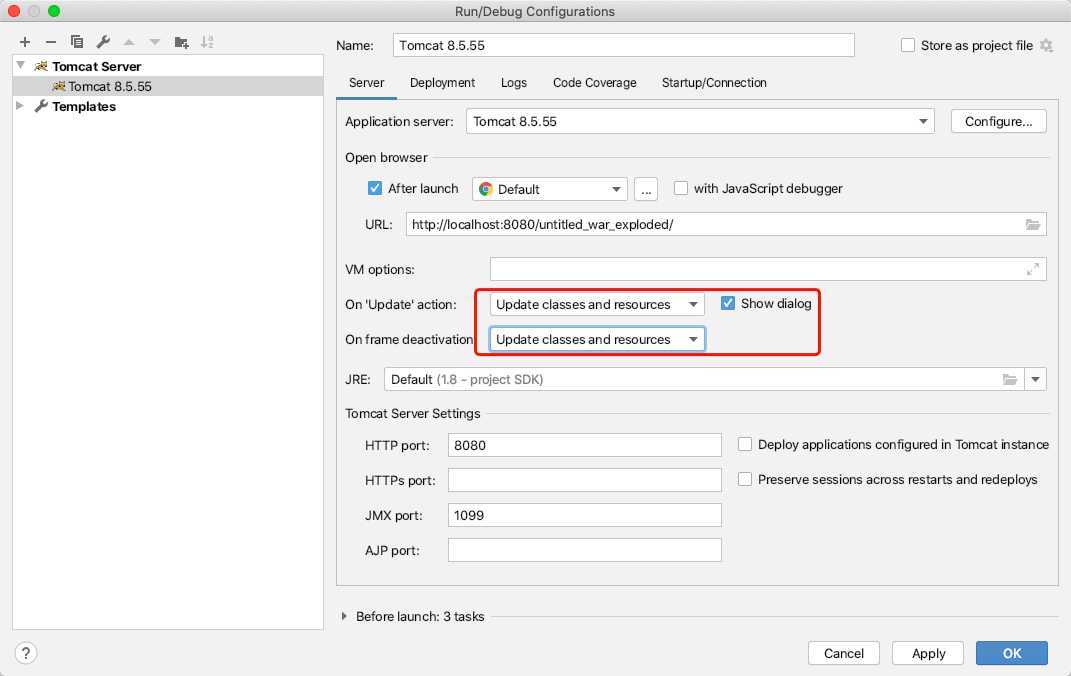Switch to Startup/Connection tab
This screenshot has height=676, width=1071.
tap(714, 83)
